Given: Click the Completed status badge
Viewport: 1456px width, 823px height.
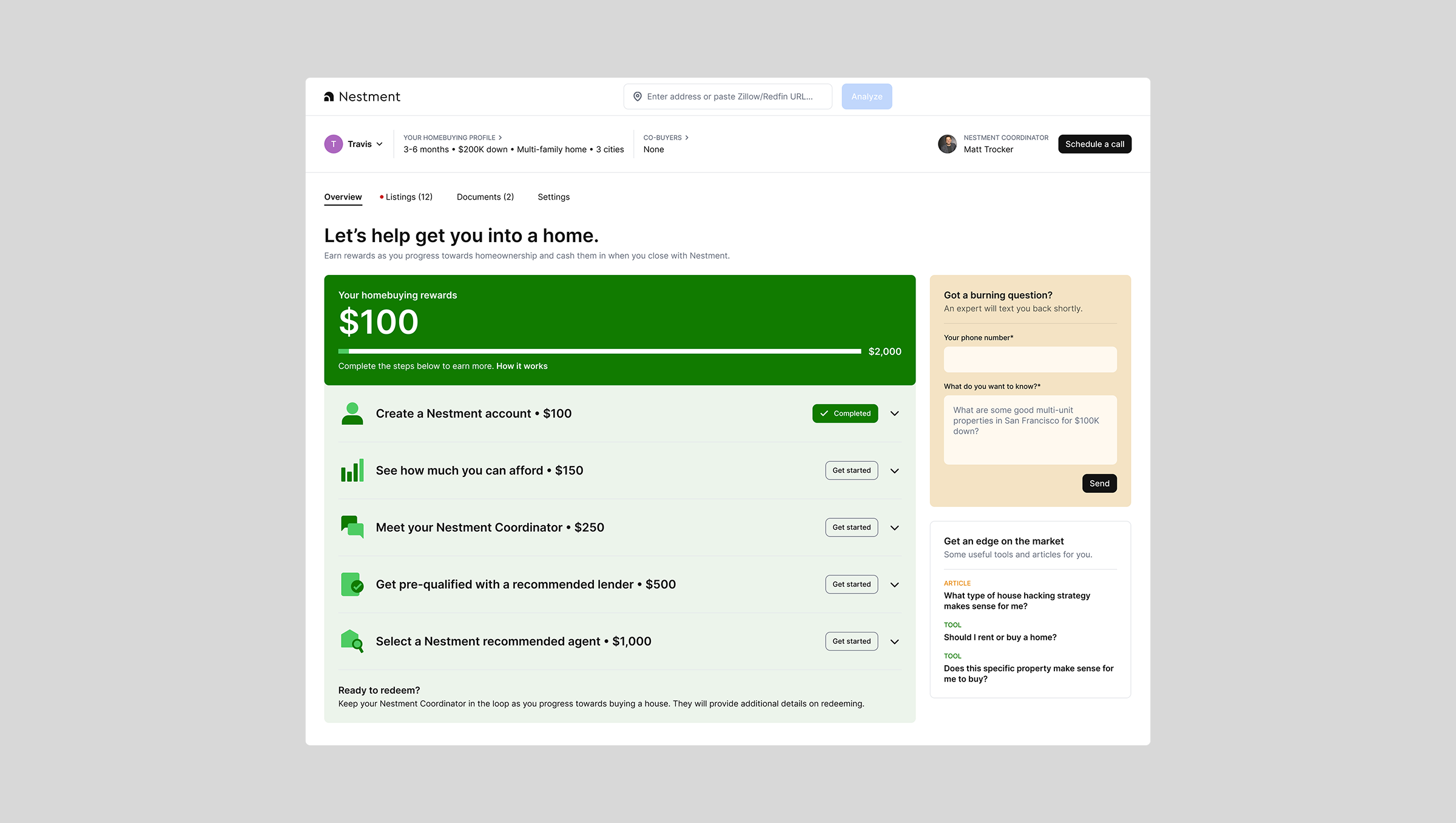Looking at the screenshot, I should [x=845, y=413].
